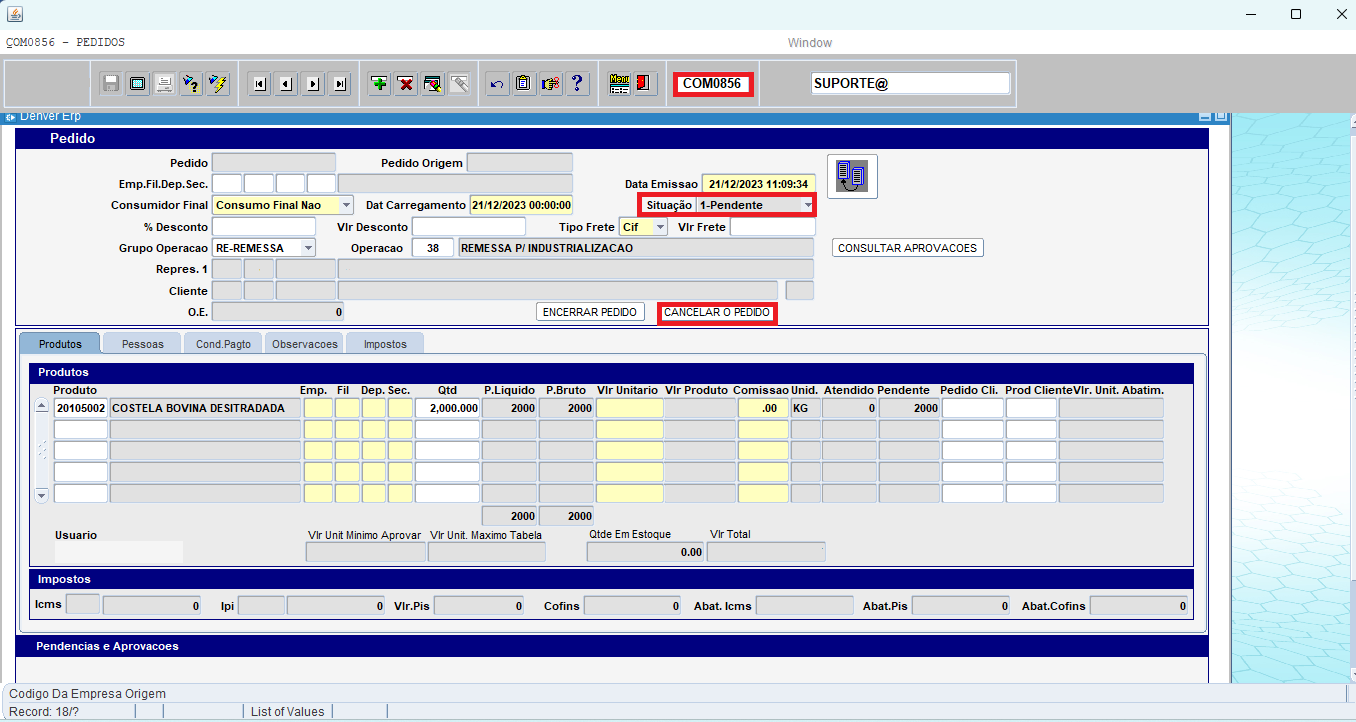Click the Comissao field showing .00
Screen dimensions: 1356x722
point(763,408)
